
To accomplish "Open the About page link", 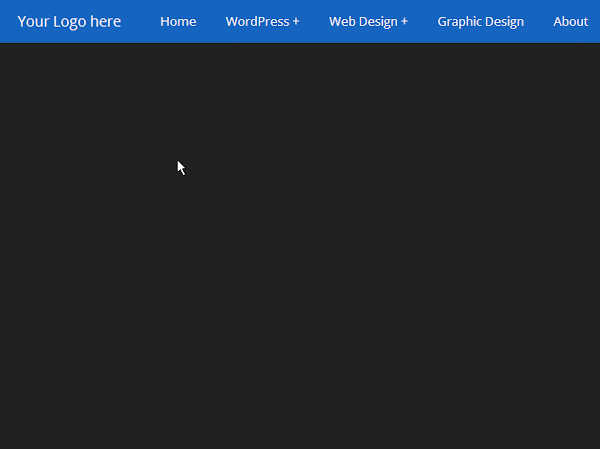I will click(x=570, y=22).
